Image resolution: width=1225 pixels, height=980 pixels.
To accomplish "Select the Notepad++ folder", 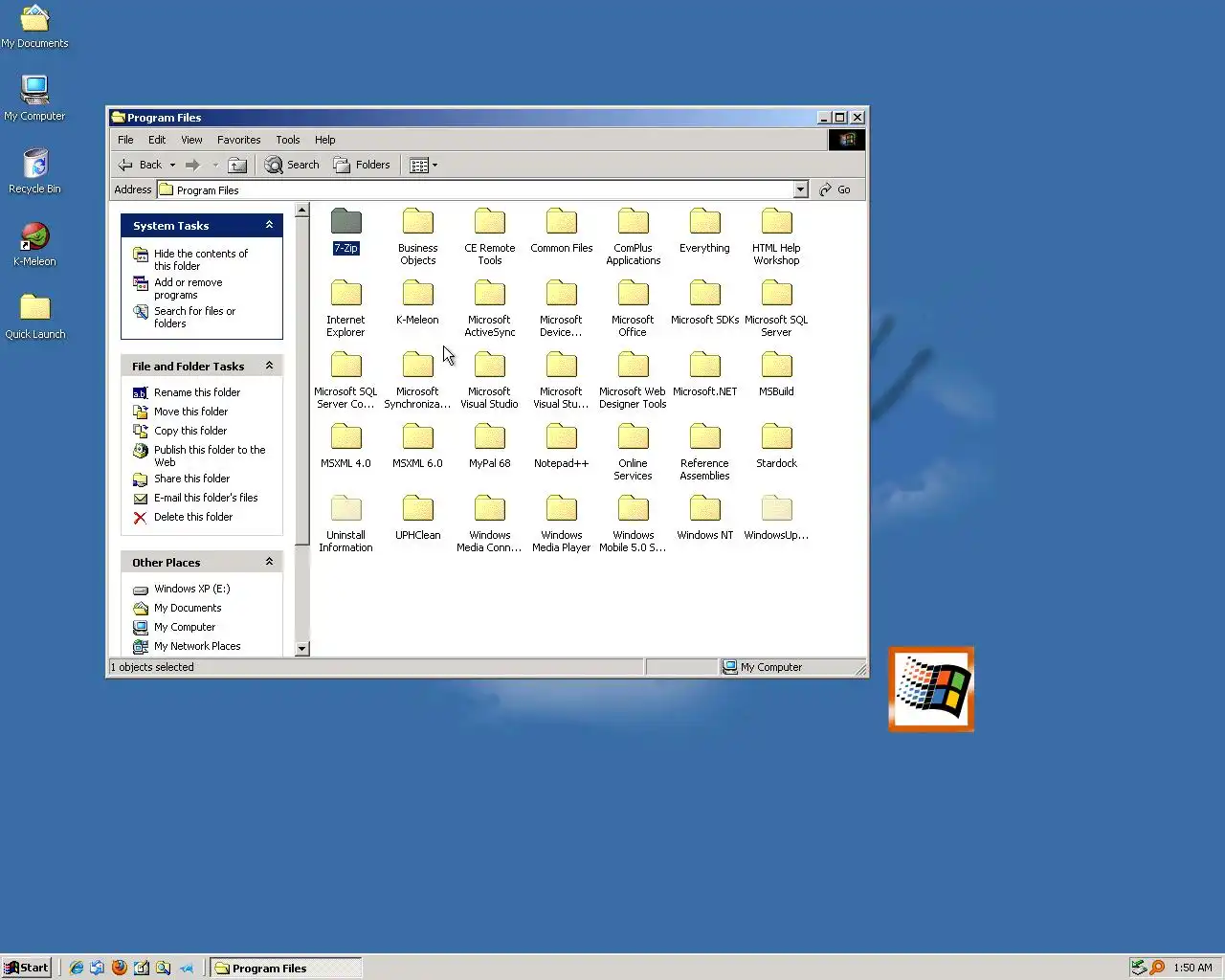I will [x=561, y=445].
